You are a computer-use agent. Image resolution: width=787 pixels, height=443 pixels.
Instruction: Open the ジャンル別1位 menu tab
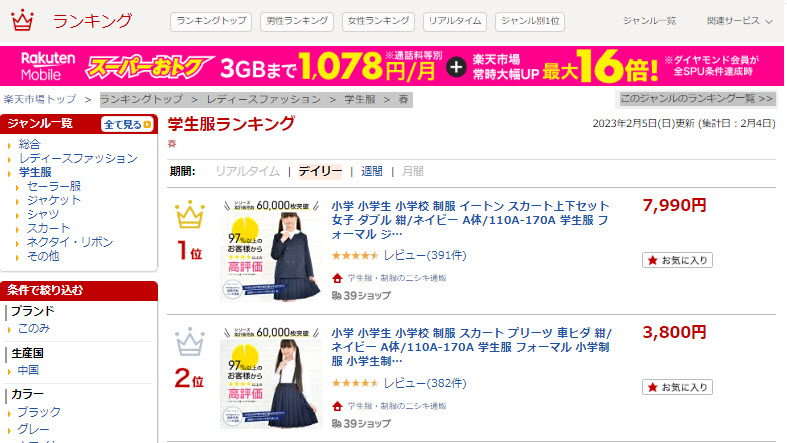click(x=530, y=22)
